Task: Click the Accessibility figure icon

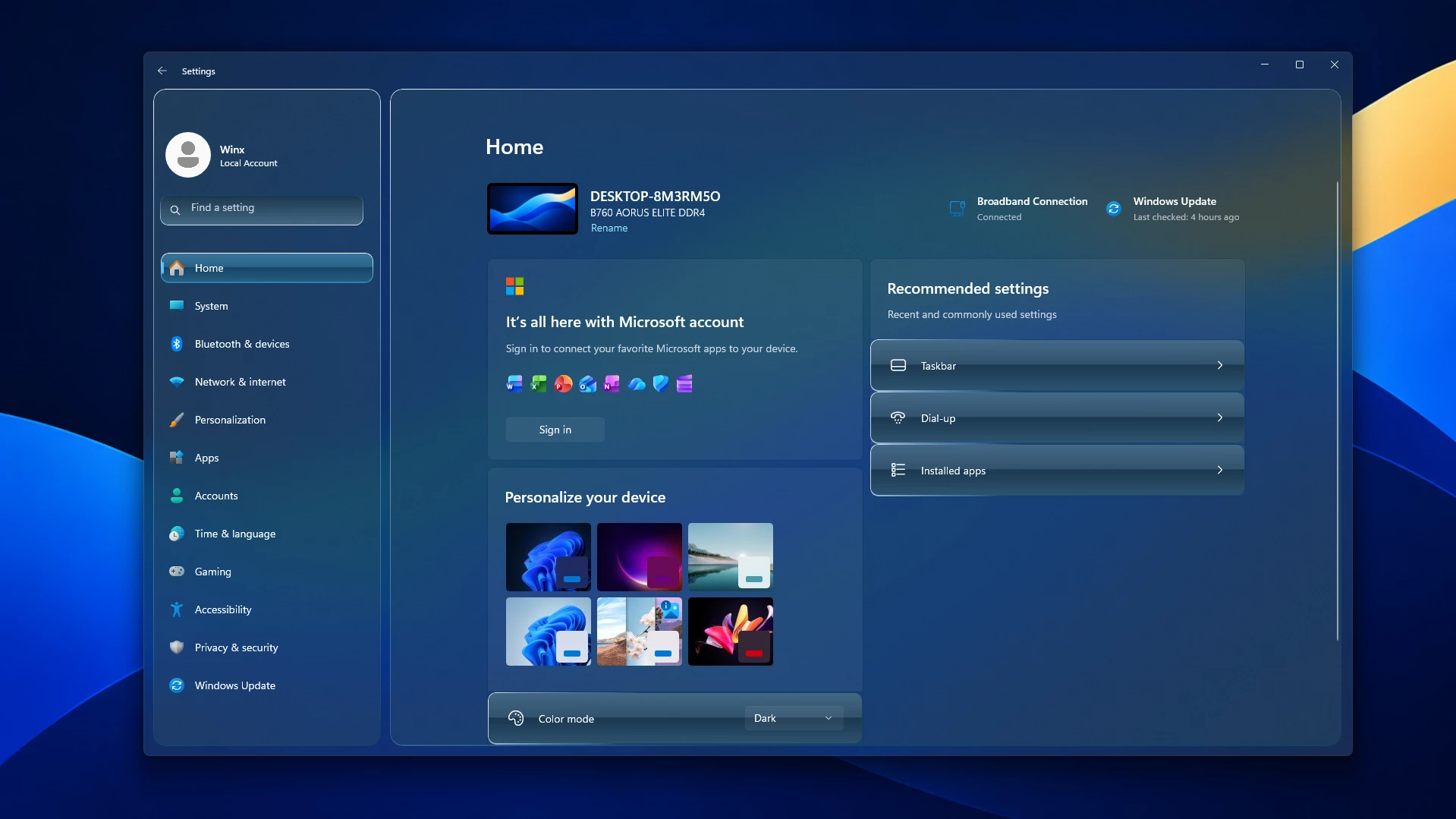Action: [177, 610]
